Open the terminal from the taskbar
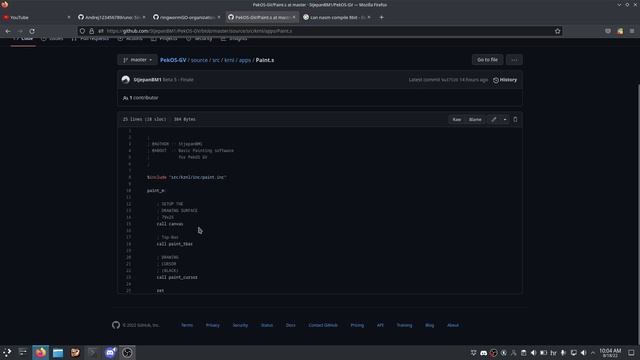 tap(92, 352)
